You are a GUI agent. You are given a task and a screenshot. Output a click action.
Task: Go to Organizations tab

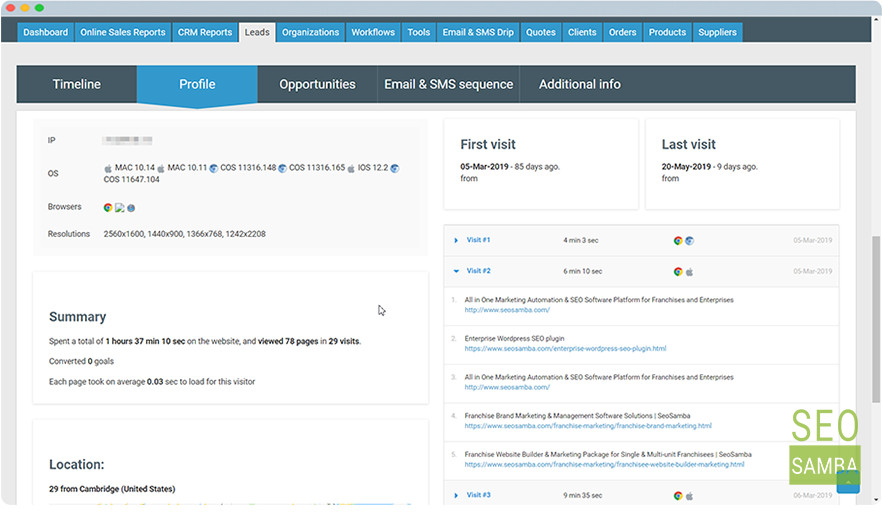(x=310, y=32)
